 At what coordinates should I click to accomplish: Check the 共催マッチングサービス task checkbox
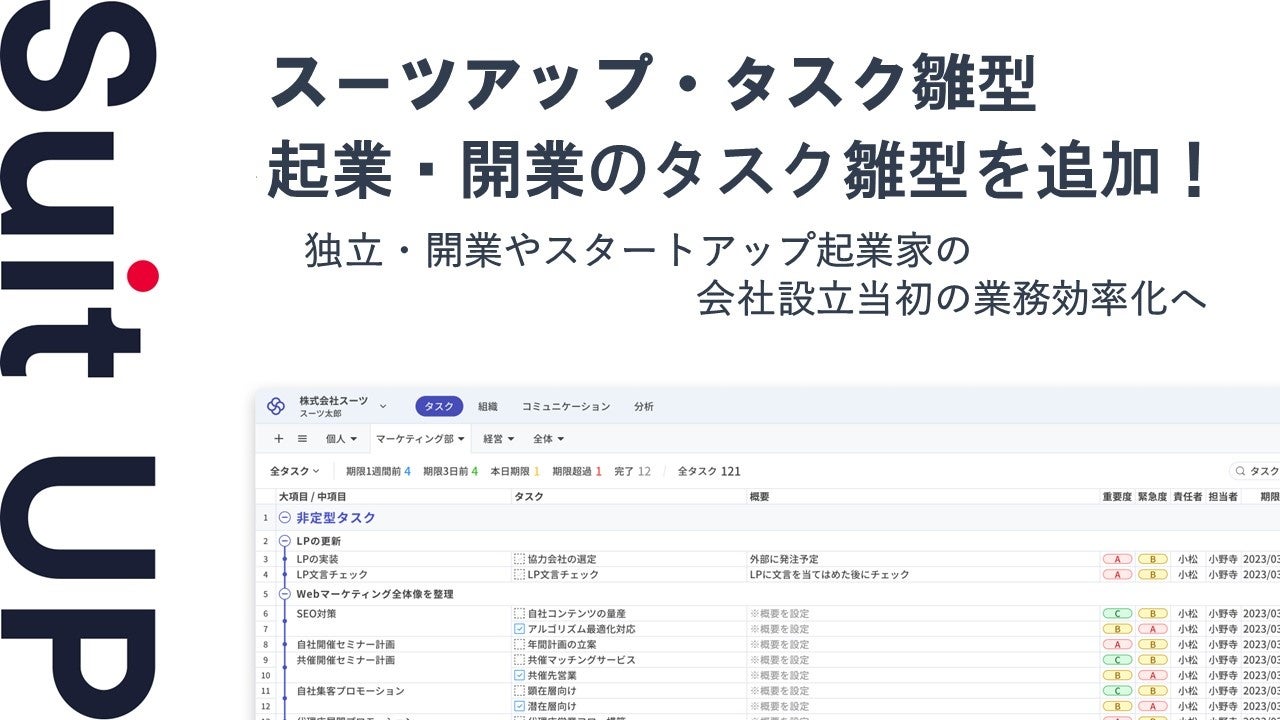click(519, 660)
